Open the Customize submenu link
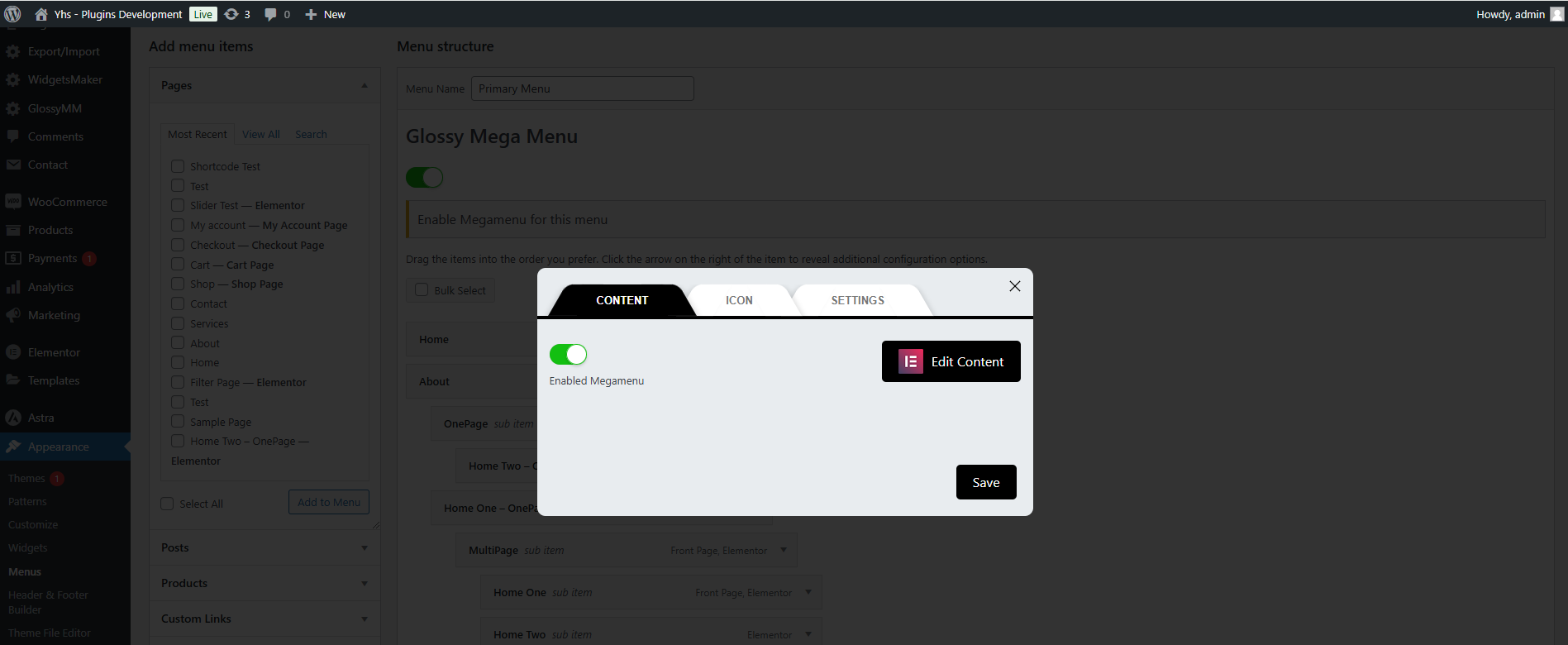This screenshot has height=645, width=1568. tap(33, 524)
